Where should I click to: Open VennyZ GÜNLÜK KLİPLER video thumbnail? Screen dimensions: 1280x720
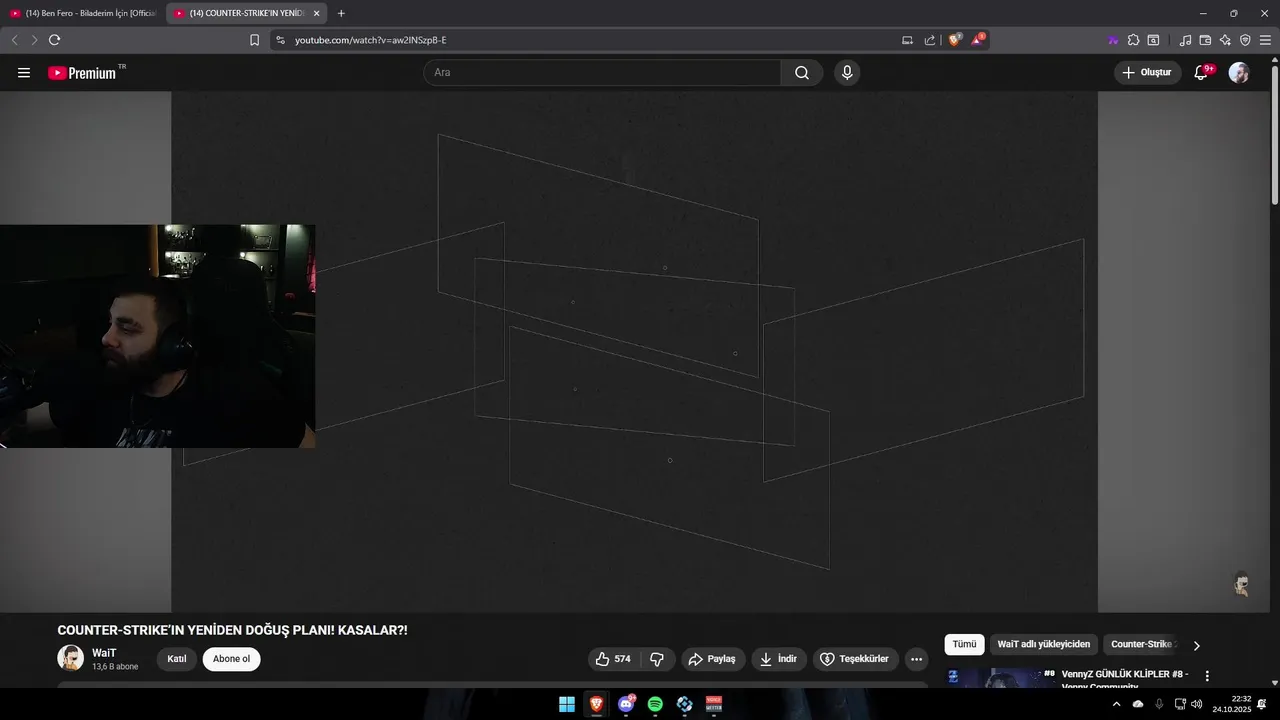coord(1000,678)
